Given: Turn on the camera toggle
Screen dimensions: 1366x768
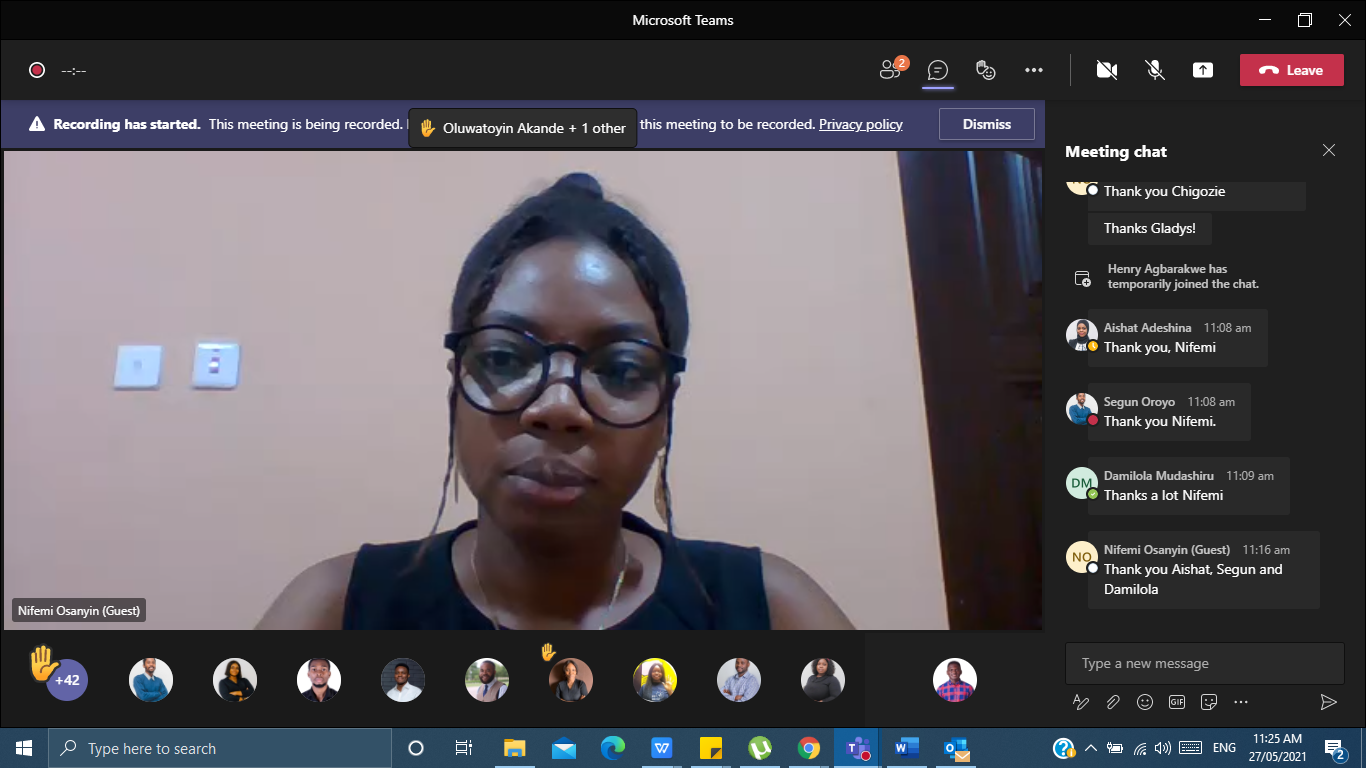Looking at the screenshot, I should (1106, 70).
